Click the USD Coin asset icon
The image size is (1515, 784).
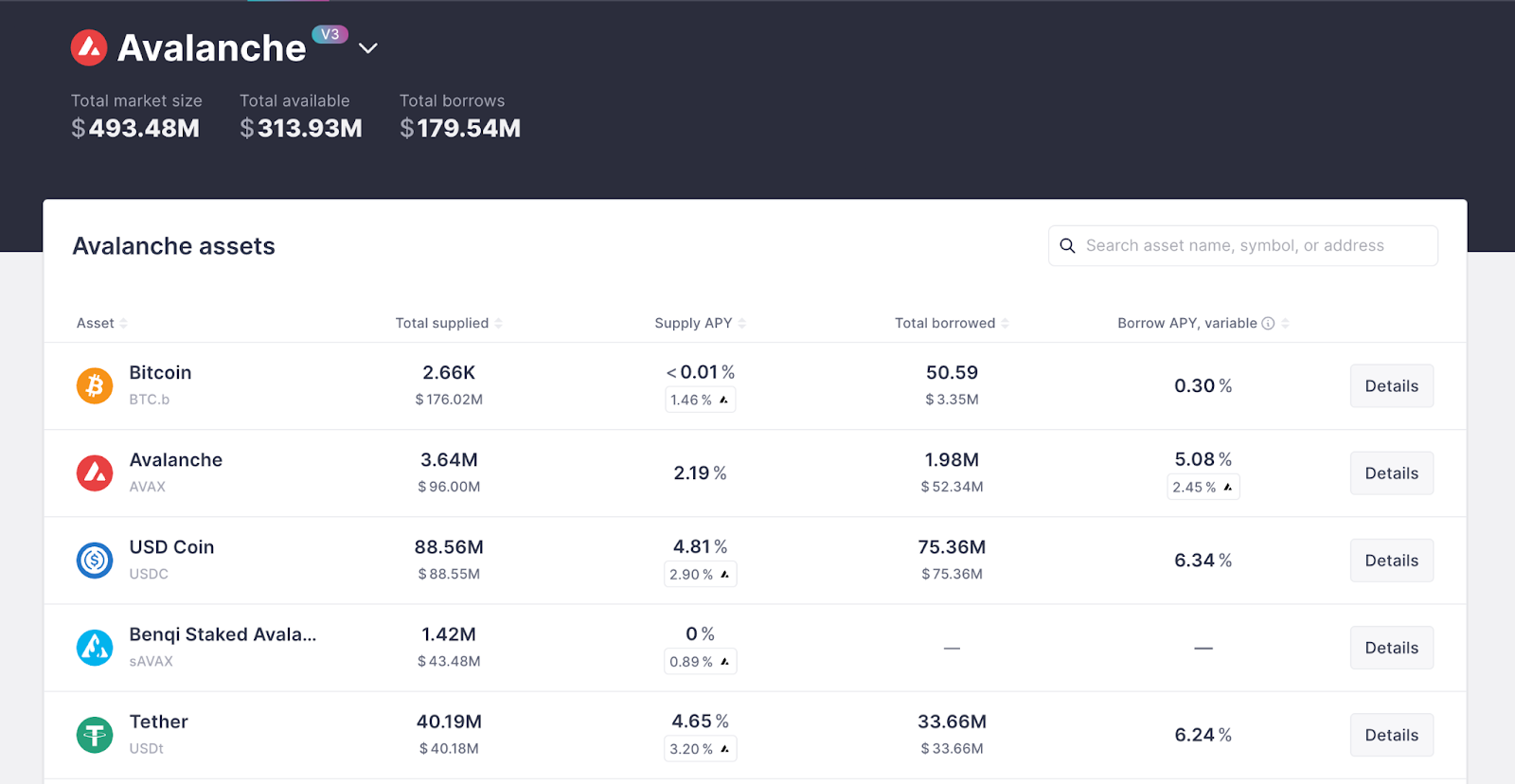point(95,561)
